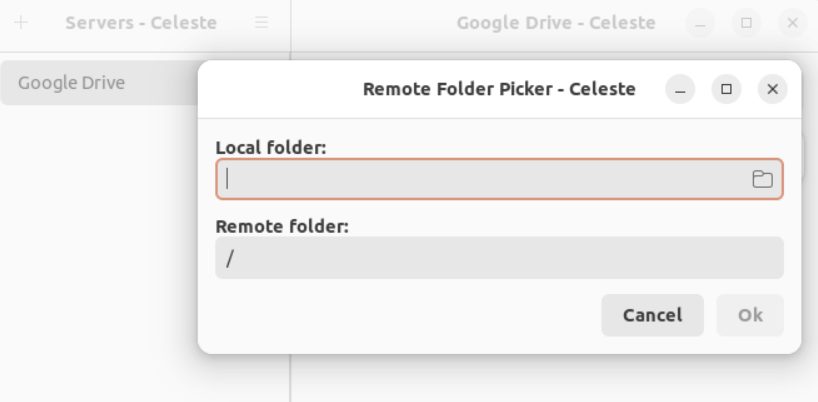818x402 pixels.
Task: Confirm with the Ok button
Action: coord(750,315)
